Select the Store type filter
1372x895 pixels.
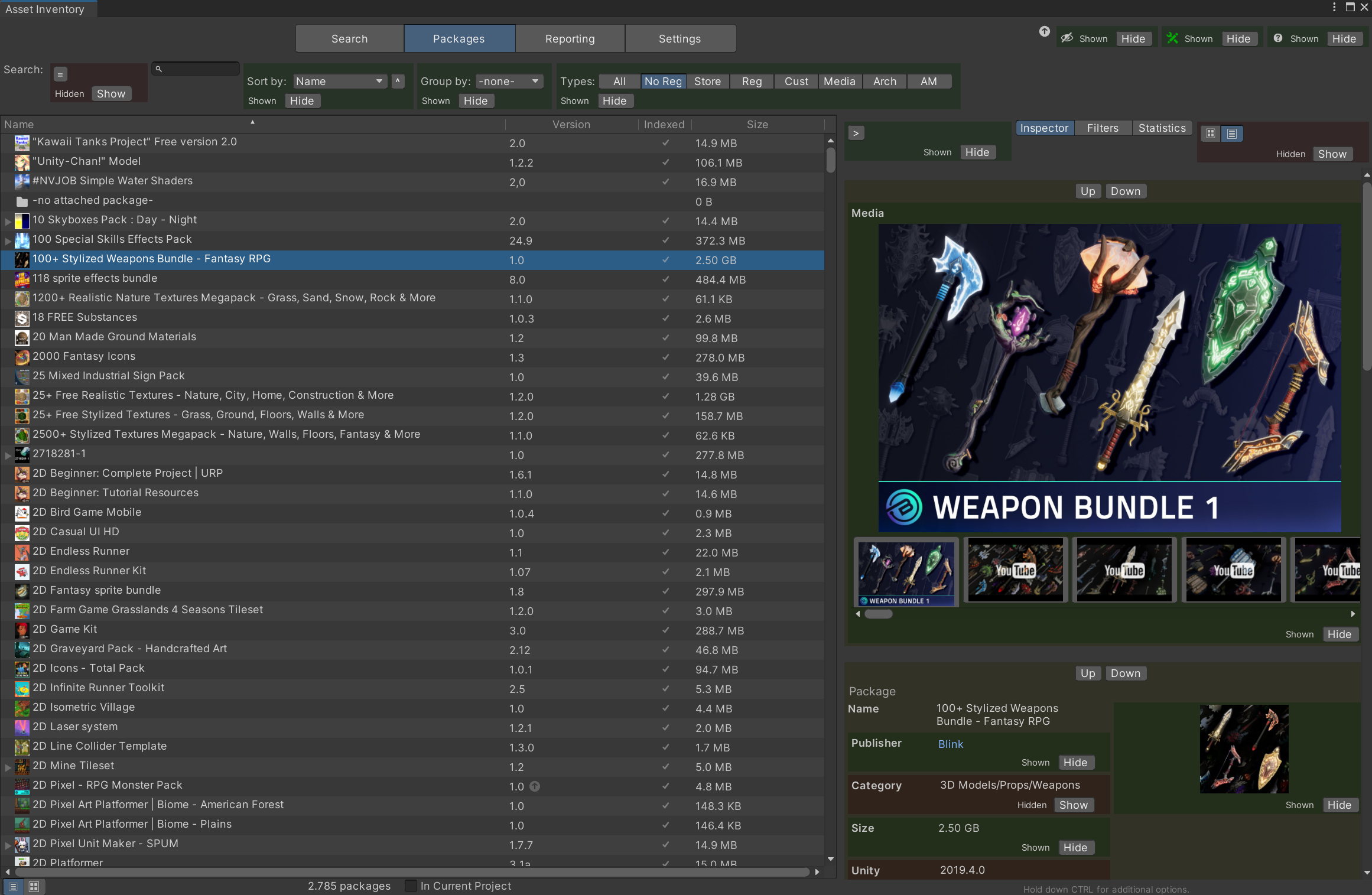[x=707, y=82]
